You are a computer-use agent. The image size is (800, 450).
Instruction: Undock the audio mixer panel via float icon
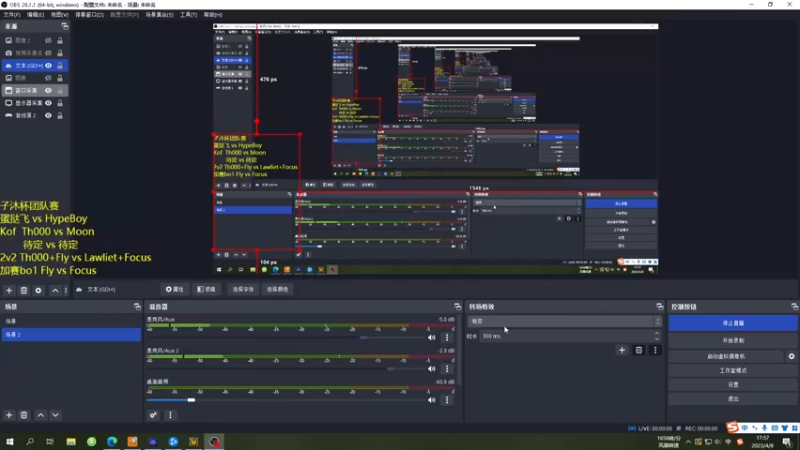[457, 307]
